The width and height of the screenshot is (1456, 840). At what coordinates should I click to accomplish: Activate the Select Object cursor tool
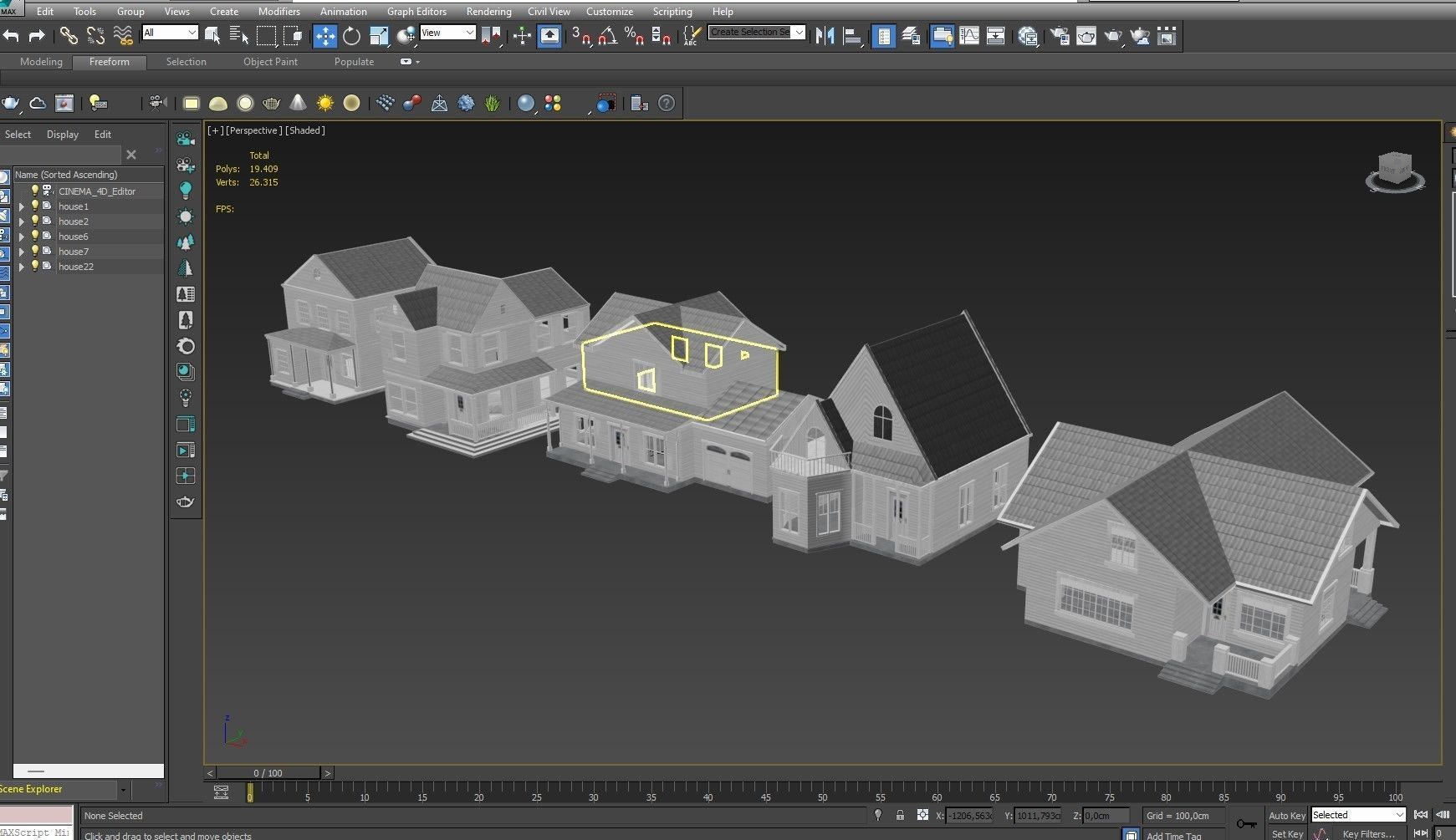pos(212,35)
